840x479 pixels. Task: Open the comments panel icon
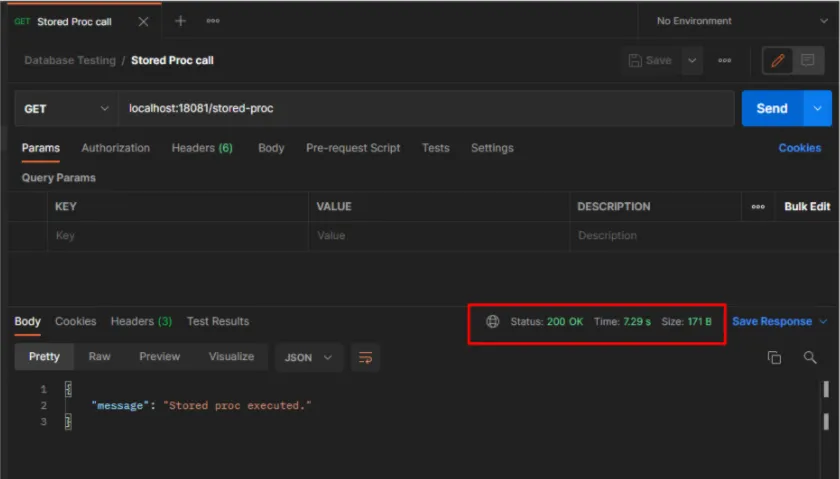tap(807, 61)
